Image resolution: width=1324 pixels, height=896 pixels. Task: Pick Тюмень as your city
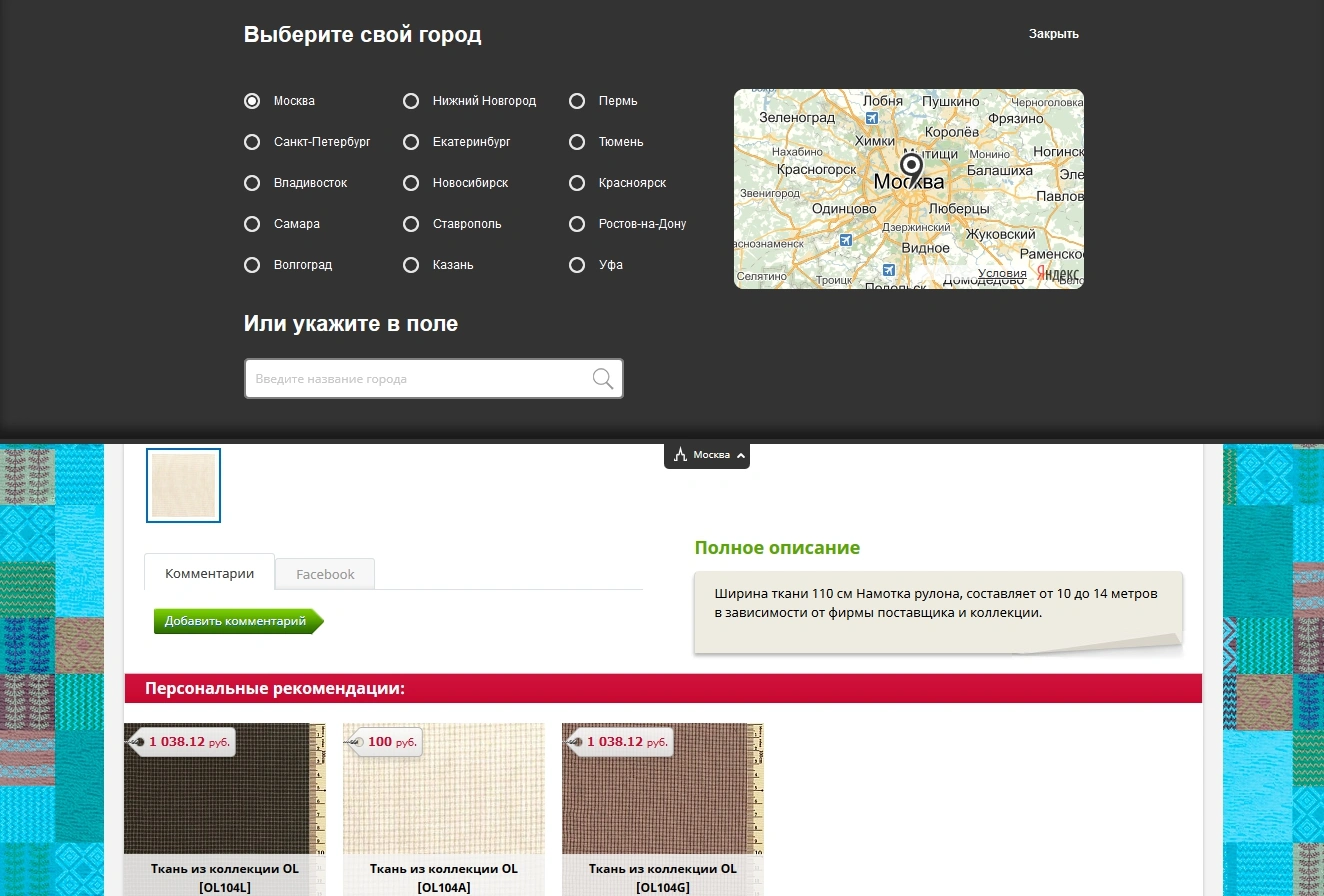[x=577, y=142]
